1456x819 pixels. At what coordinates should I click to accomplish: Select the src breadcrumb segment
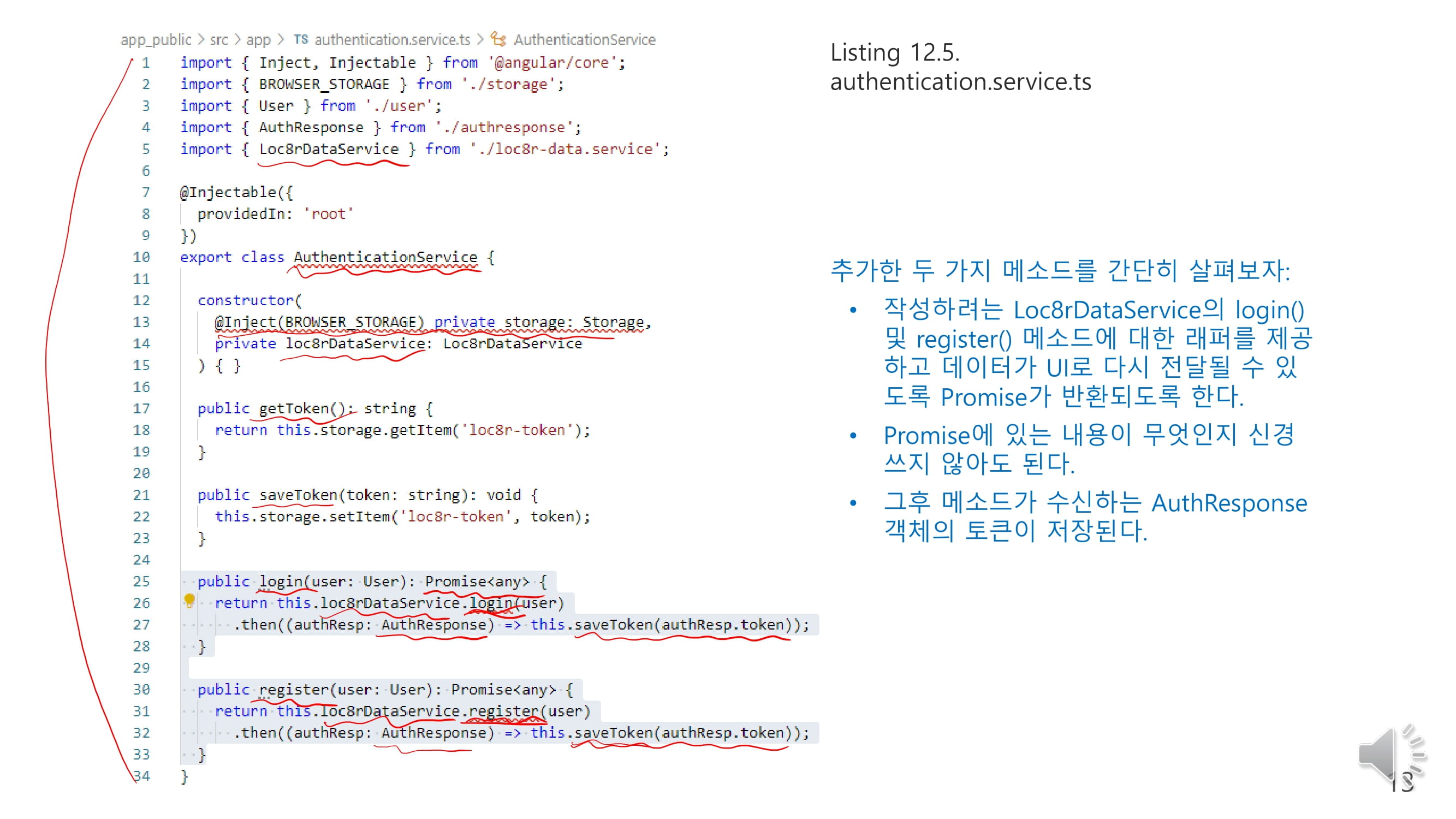coord(219,39)
